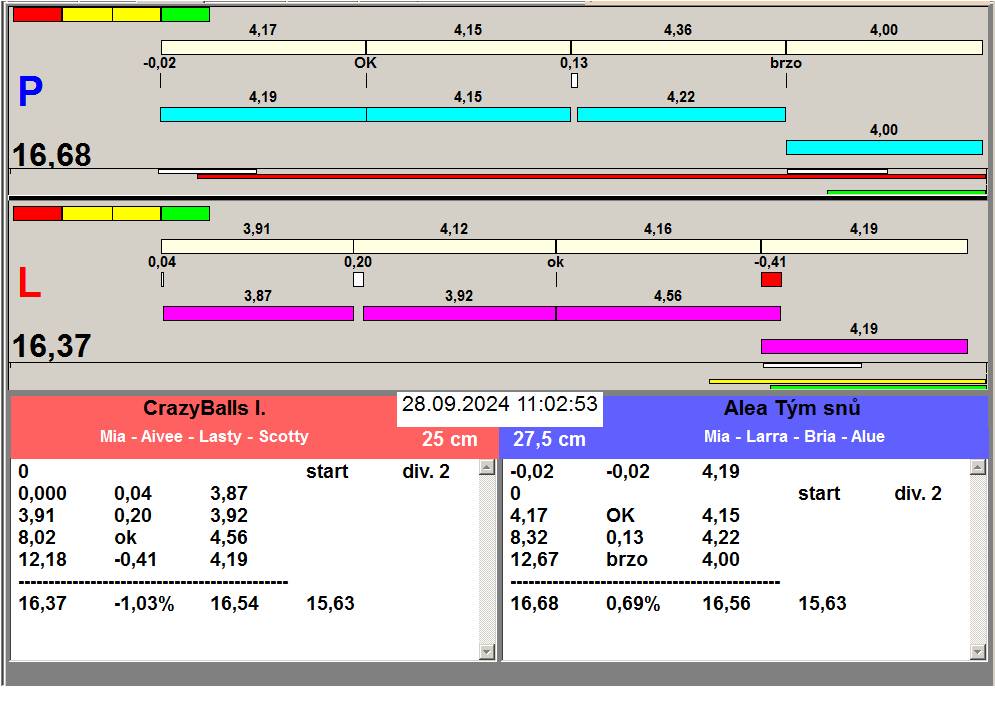Click the red start light in lane P

coord(37,15)
